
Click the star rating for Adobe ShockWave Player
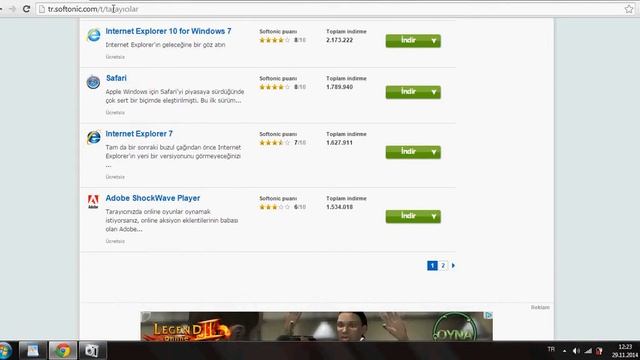[x=274, y=207]
